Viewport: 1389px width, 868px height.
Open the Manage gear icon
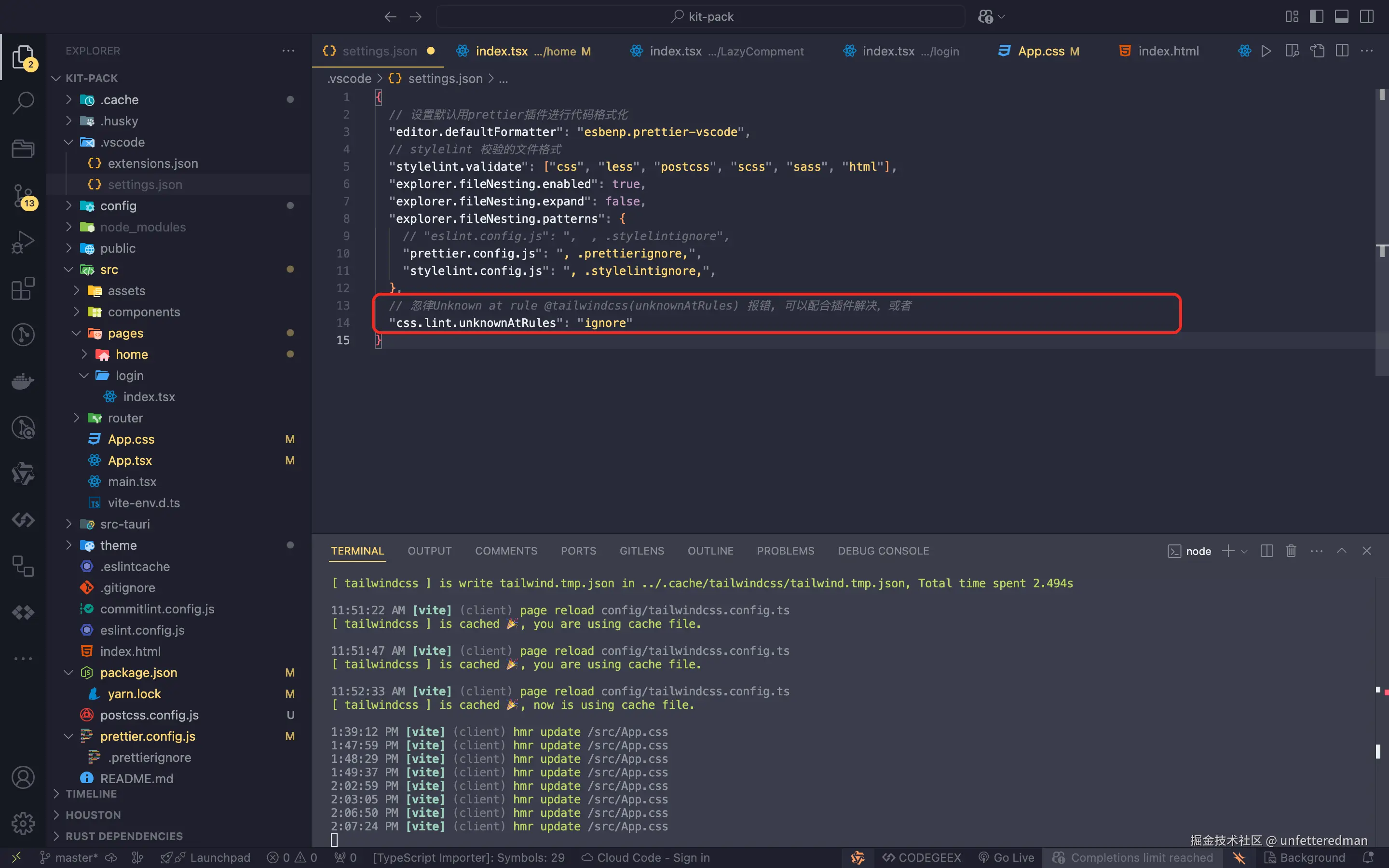(23, 823)
